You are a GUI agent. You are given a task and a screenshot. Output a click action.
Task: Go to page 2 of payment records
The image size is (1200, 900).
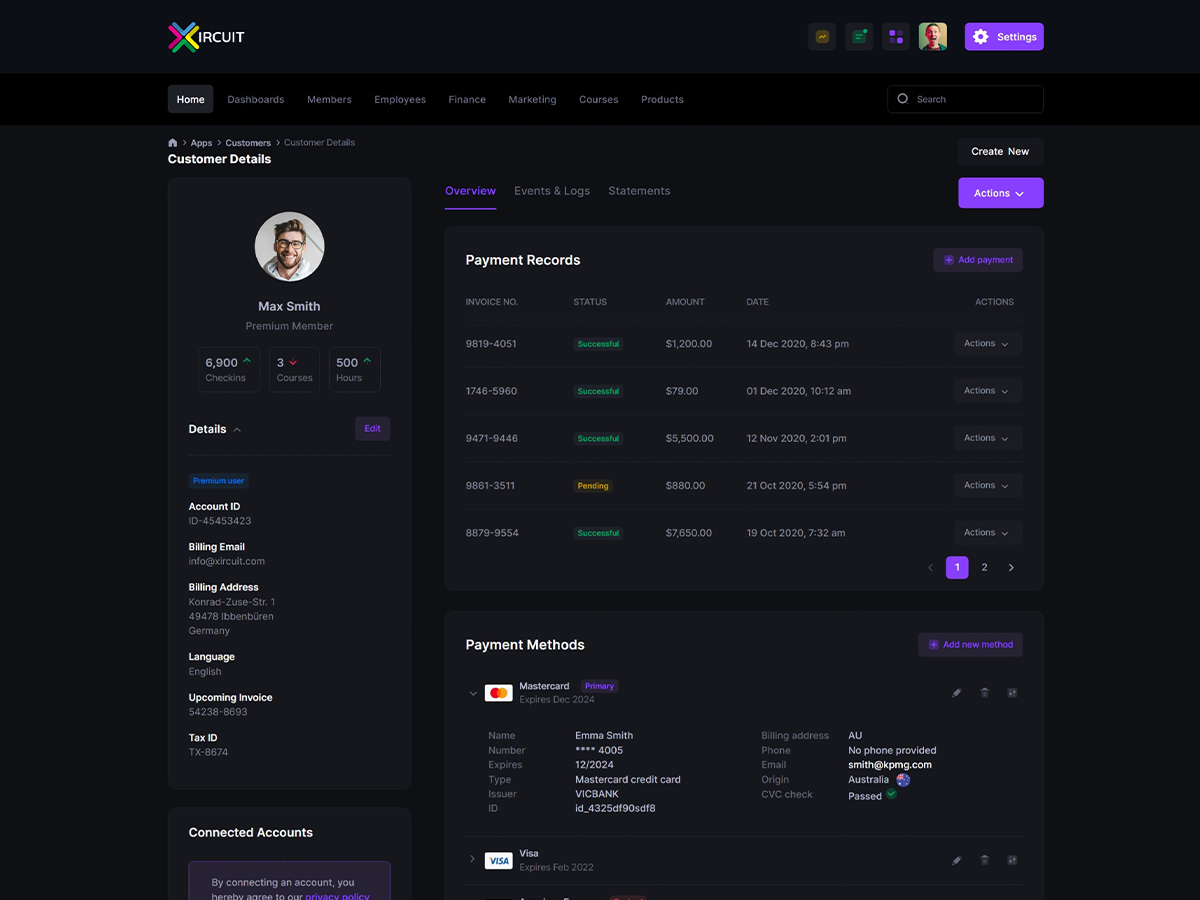pyautogui.click(x=984, y=568)
